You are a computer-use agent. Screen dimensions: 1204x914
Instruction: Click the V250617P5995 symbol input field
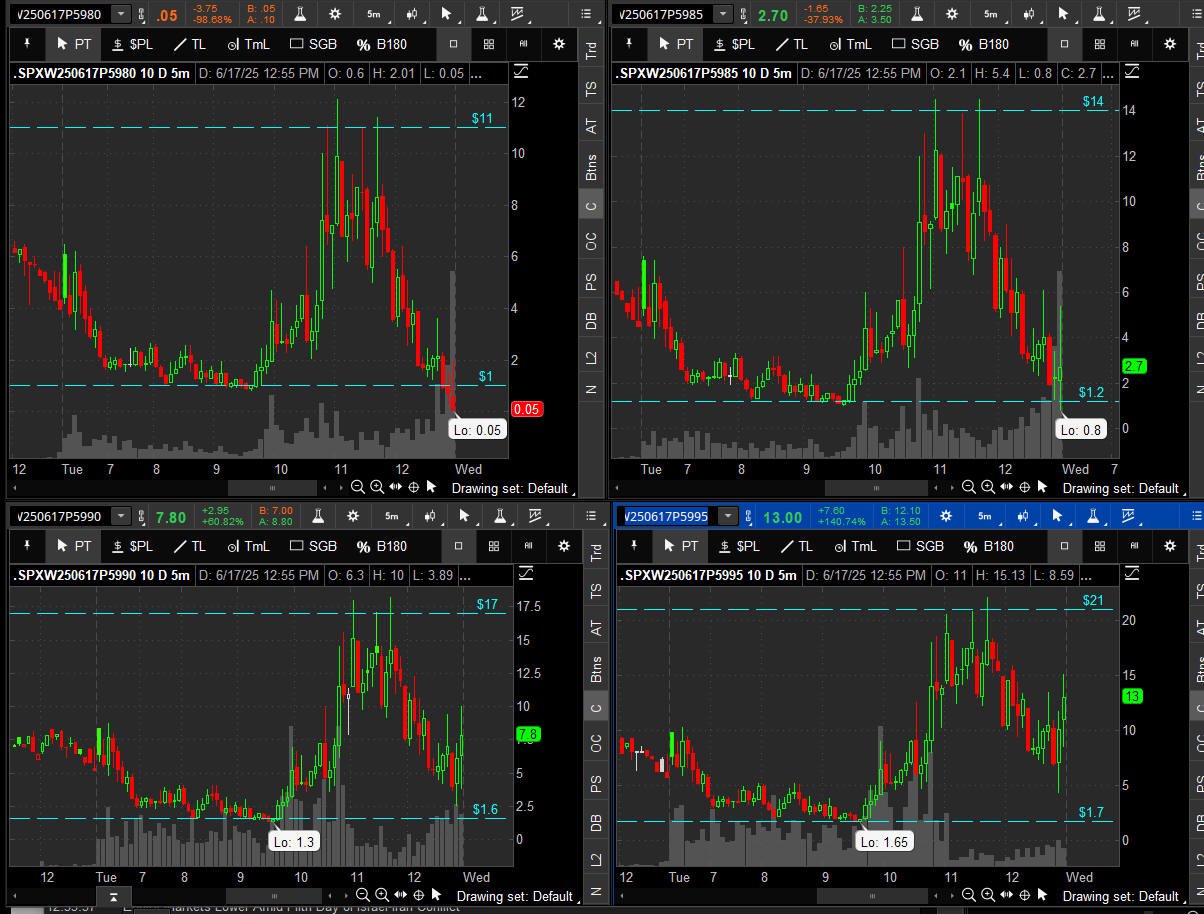[667, 516]
